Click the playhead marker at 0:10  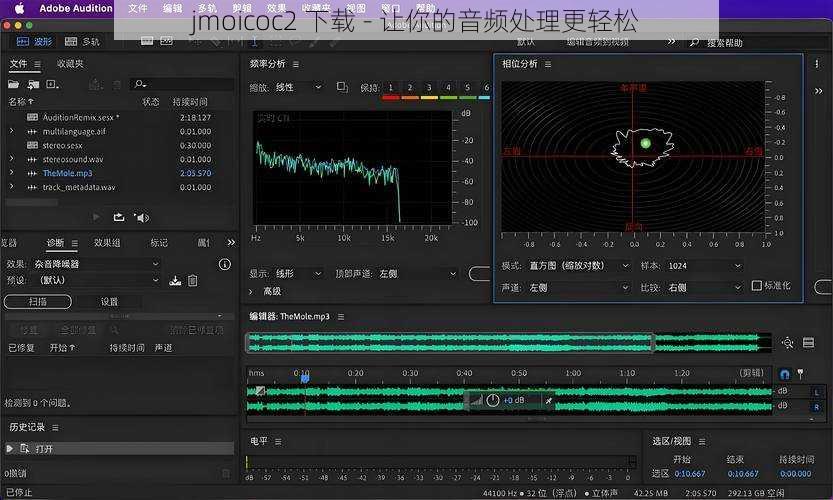point(304,378)
